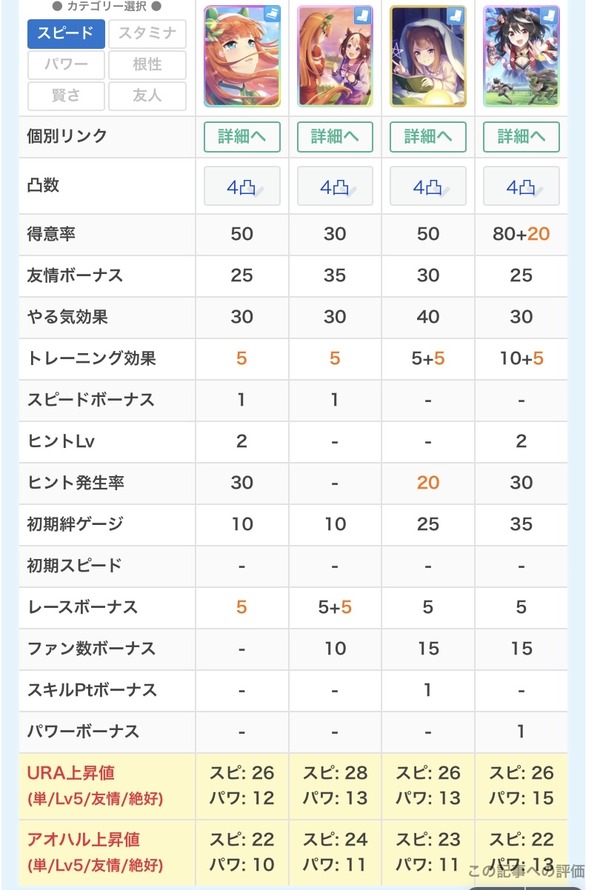This screenshot has height=890, width=600.
Task: Open the girl reading under blanket card
Action: click(x=428, y=56)
